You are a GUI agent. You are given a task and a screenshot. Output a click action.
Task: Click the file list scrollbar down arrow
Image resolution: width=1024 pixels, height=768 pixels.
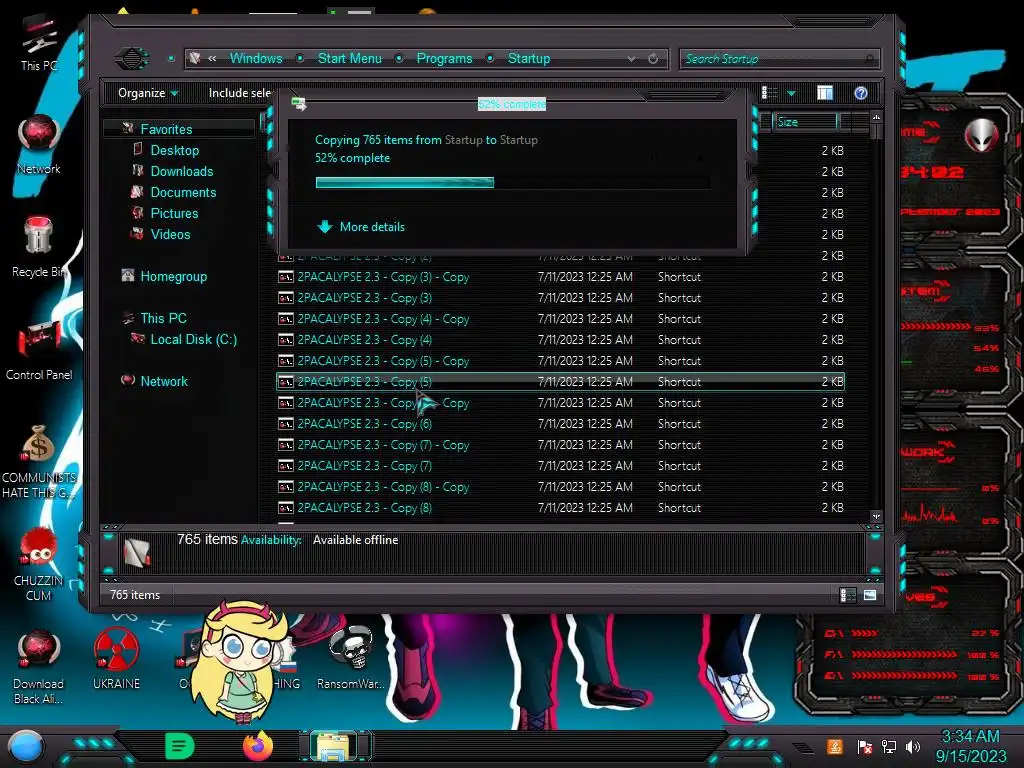[876, 516]
